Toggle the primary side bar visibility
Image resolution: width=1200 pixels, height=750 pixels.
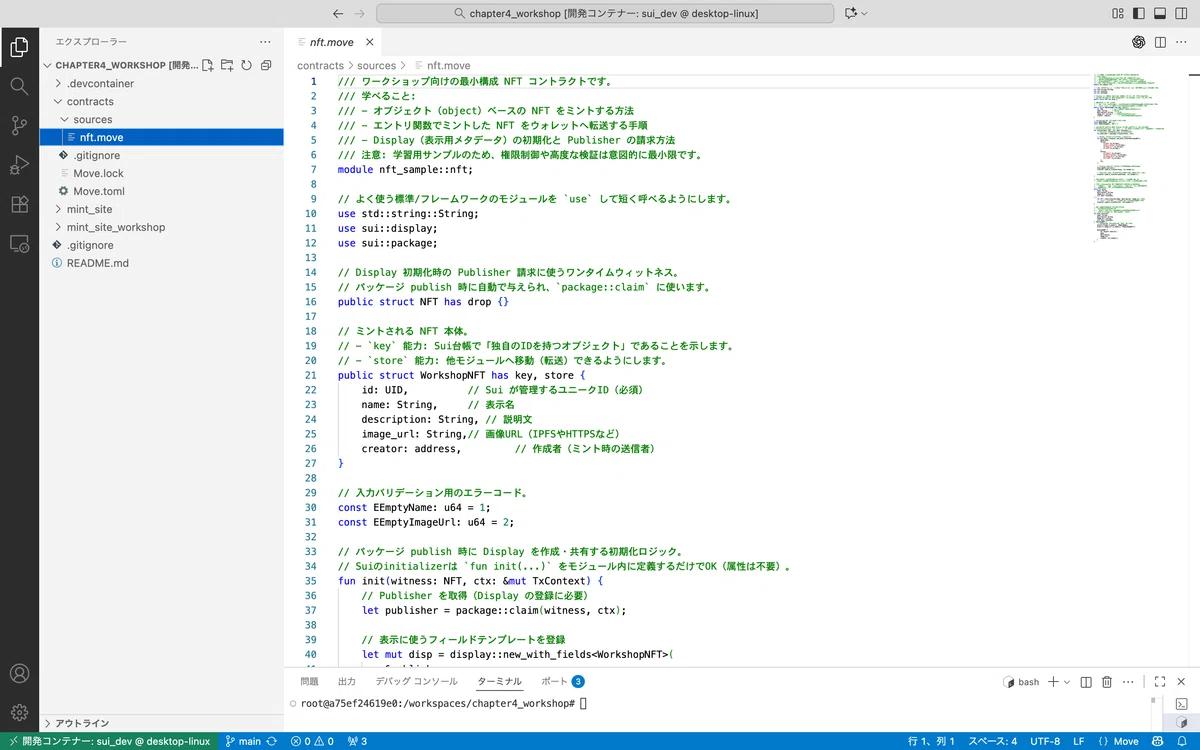(x=1138, y=13)
